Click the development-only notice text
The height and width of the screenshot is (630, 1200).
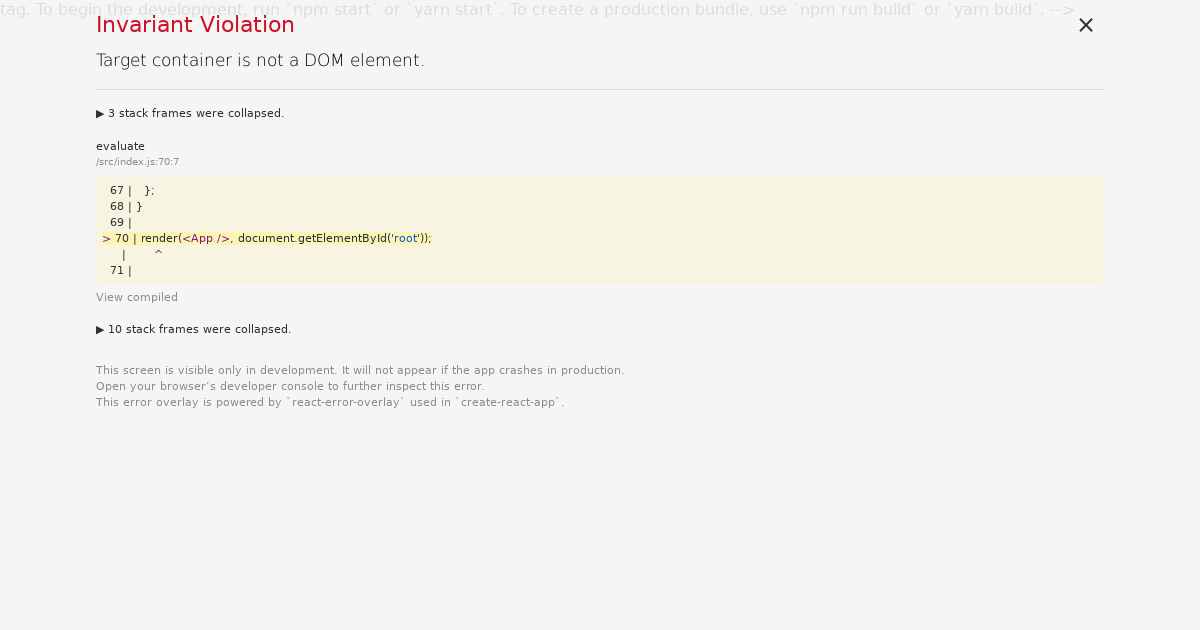click(x=359, y=370)
